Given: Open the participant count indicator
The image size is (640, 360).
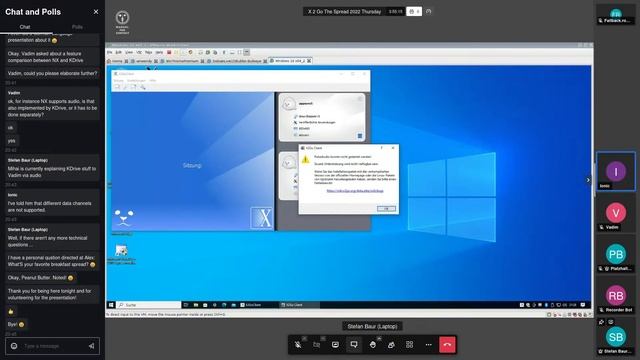Looking at the screenshot, I should click(414, 12).
